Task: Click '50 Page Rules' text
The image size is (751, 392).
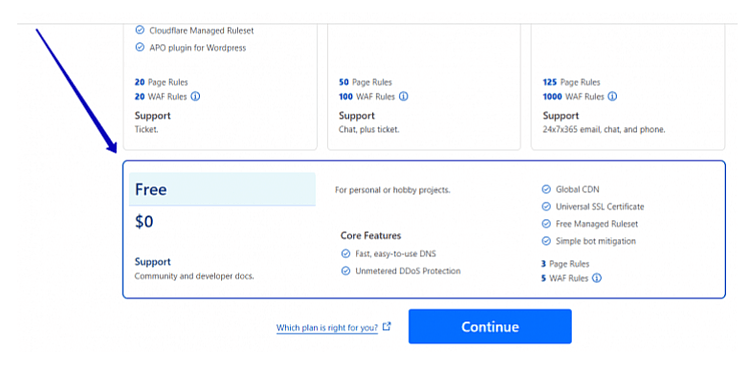Action: point(365,82)
